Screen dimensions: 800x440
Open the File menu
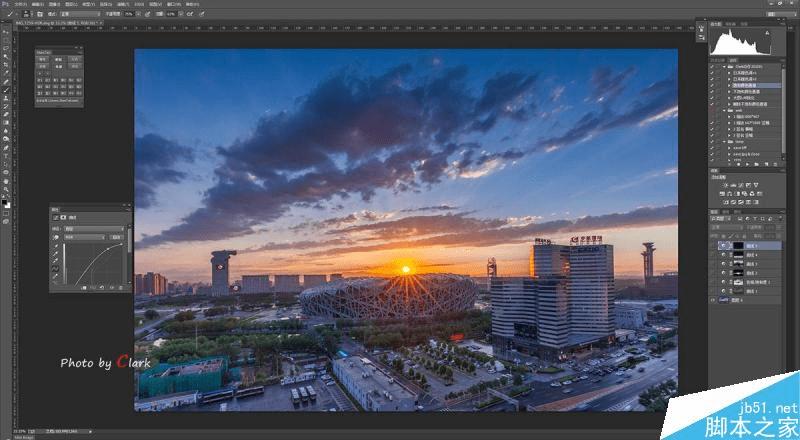pos(20,5)
